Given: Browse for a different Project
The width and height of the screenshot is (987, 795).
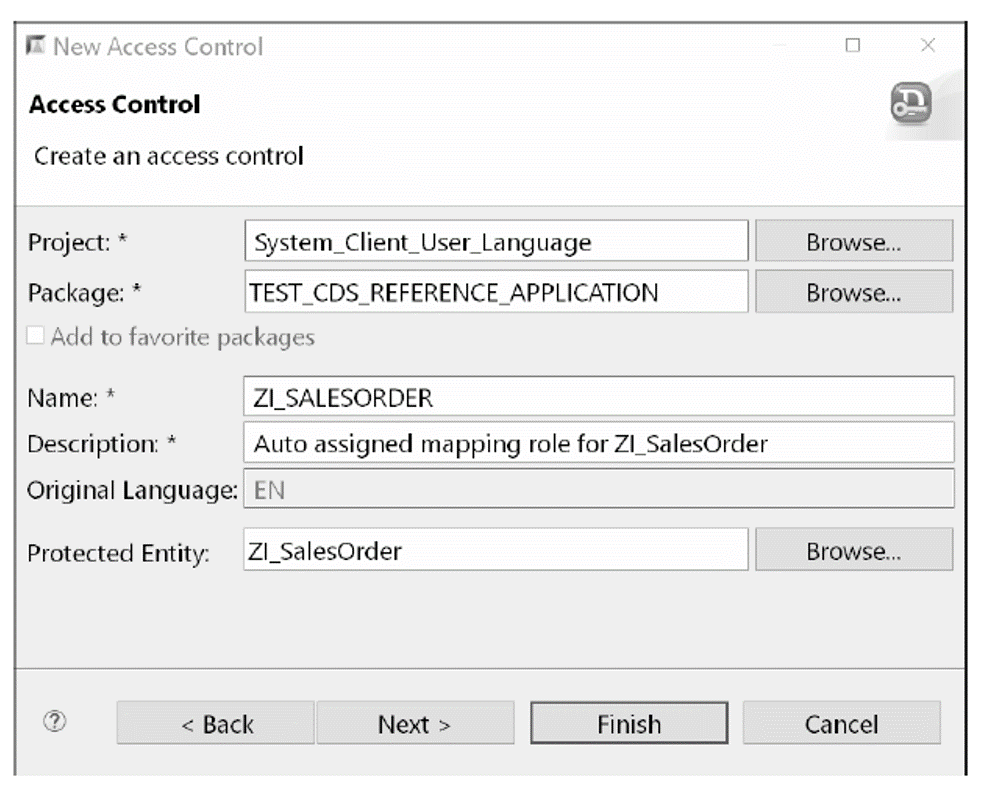Looking at the screenshot, I should (853, 240).
